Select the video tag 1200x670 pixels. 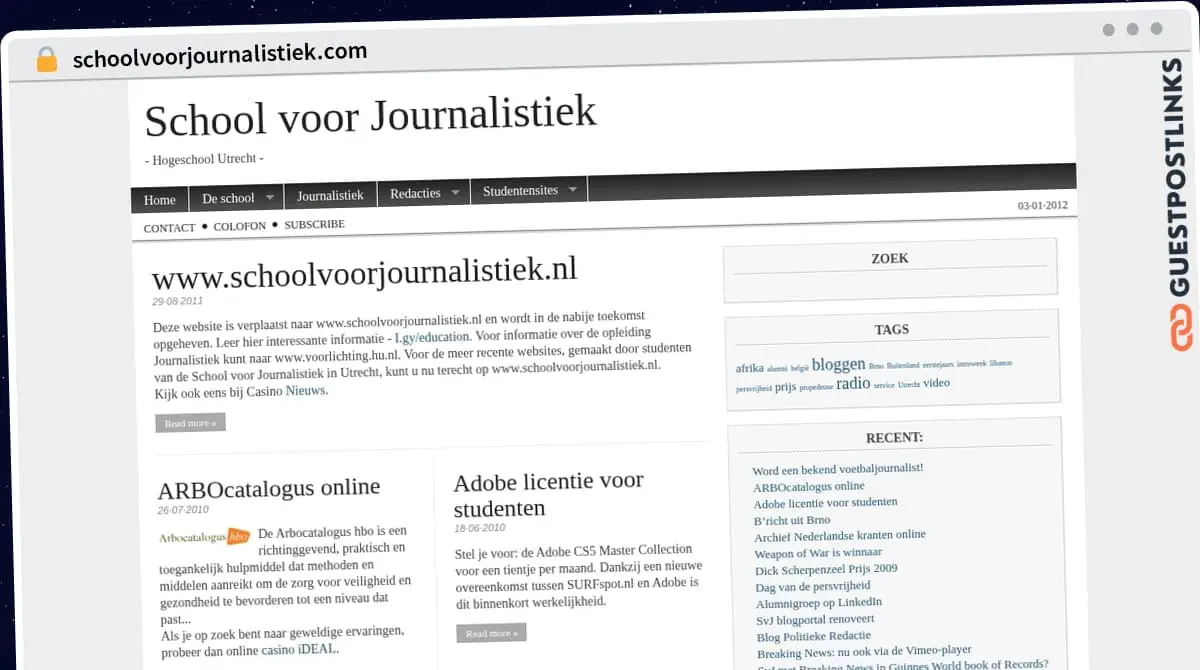tap(936, 382)
